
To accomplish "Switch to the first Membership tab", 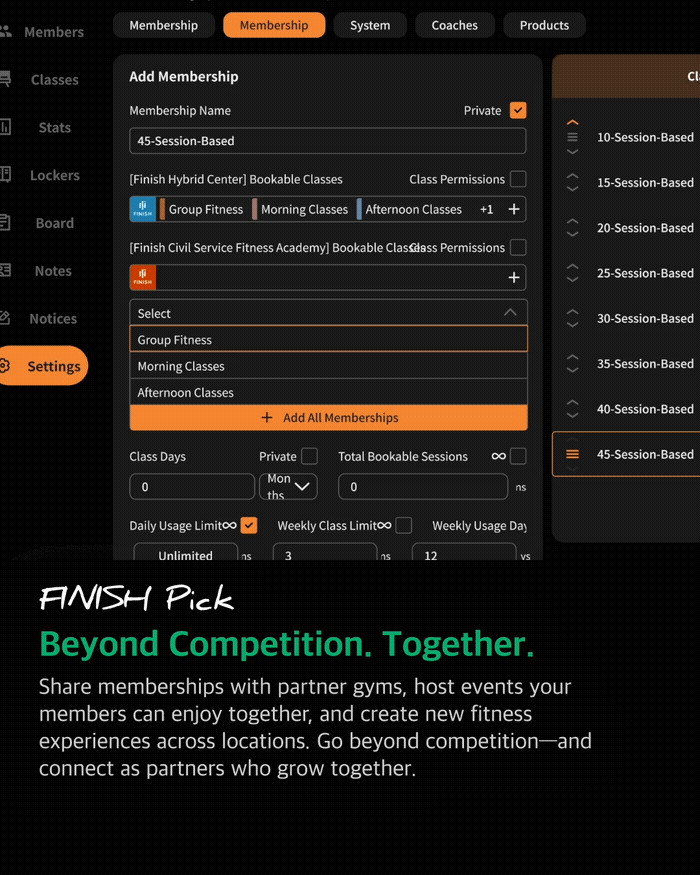I will point(164,25).
